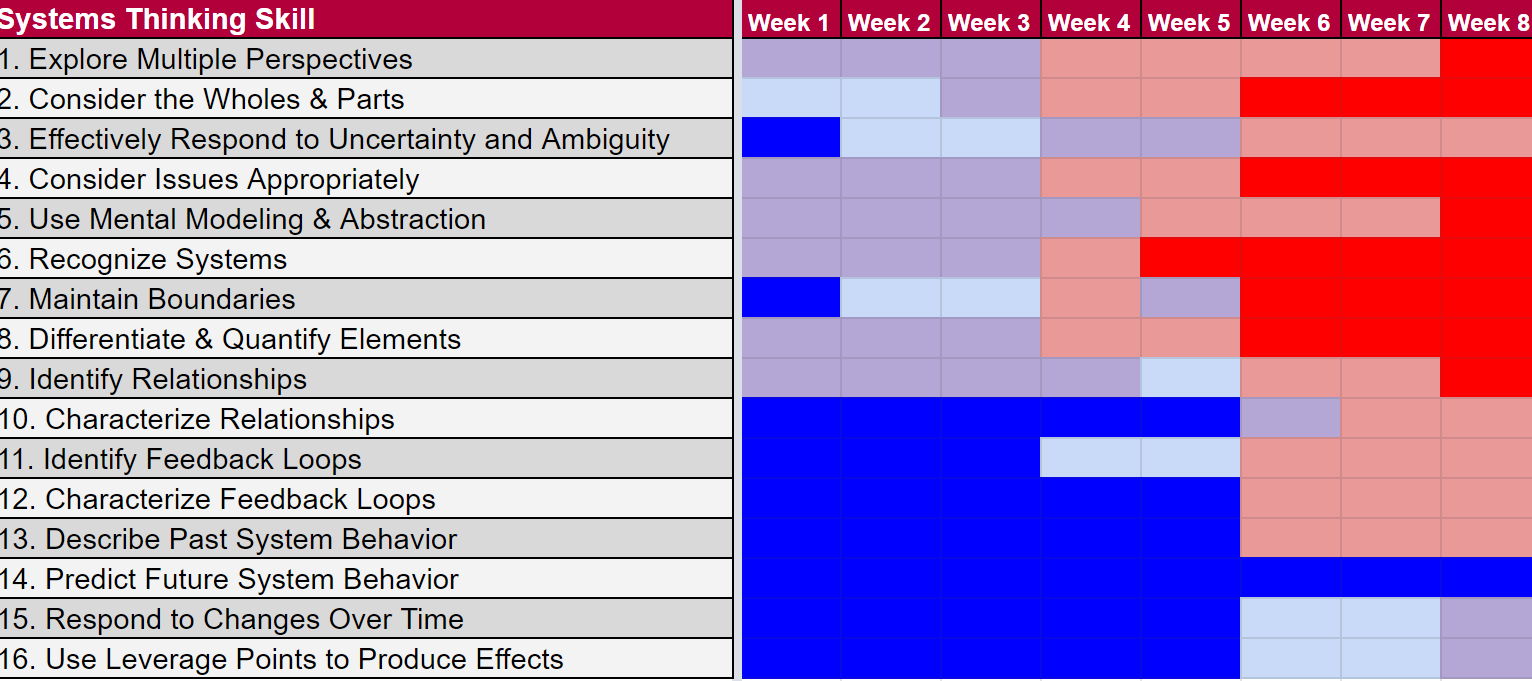Select the Week 2 cell for Consider the Wholes & Parts
Viewport: 1532px width, 681px height.
890,99
